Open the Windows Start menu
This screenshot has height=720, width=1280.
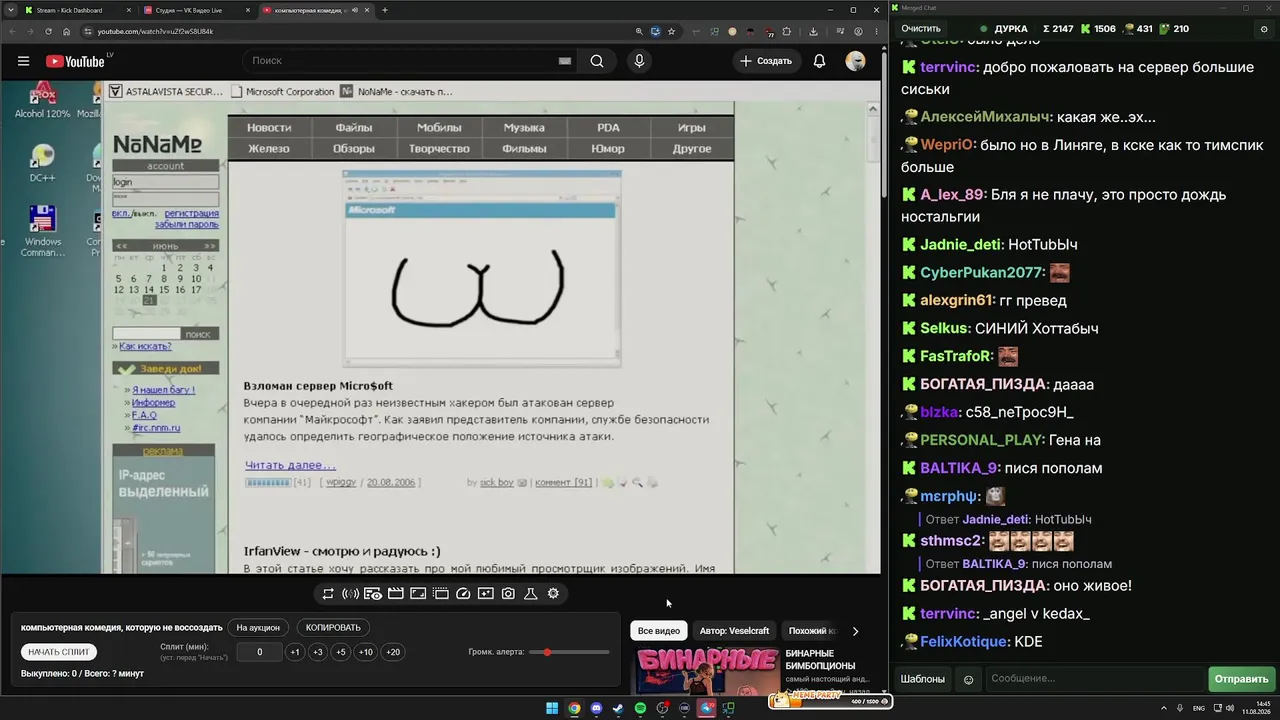coord(552,709)
